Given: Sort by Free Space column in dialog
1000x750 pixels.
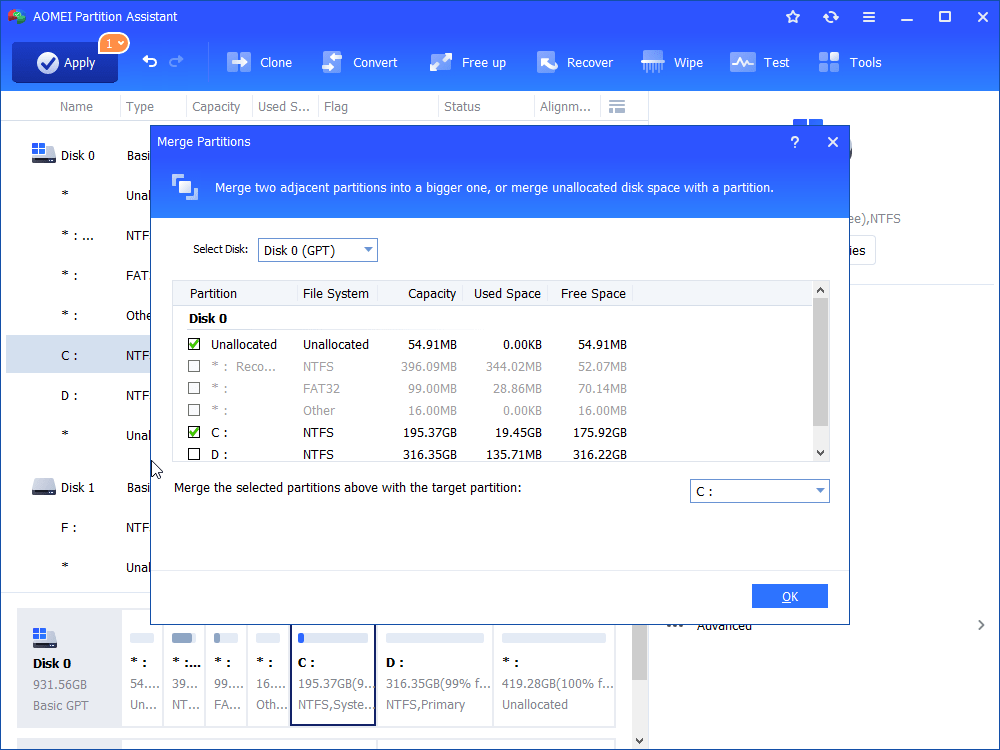Looking at the screenshot, I should [x=593, y=293].
